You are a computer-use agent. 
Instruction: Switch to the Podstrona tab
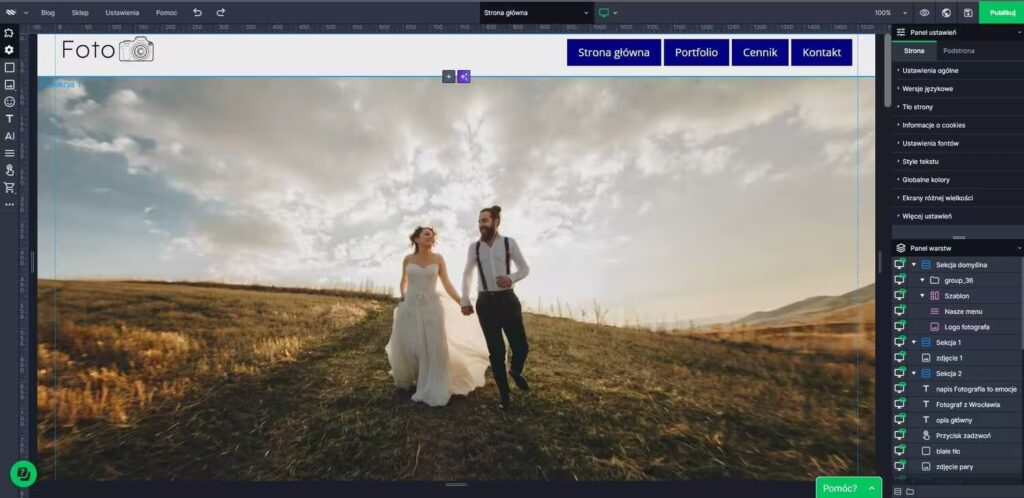coord(959,51)
